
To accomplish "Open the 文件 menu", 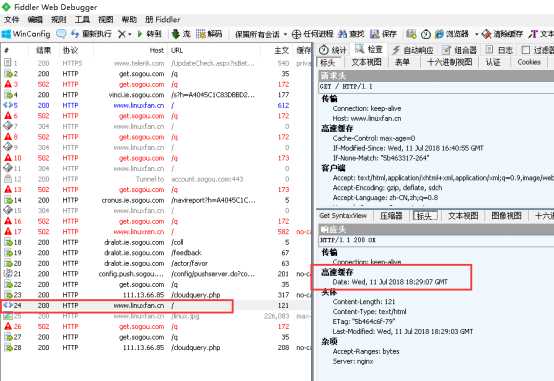I will [11, 19].
